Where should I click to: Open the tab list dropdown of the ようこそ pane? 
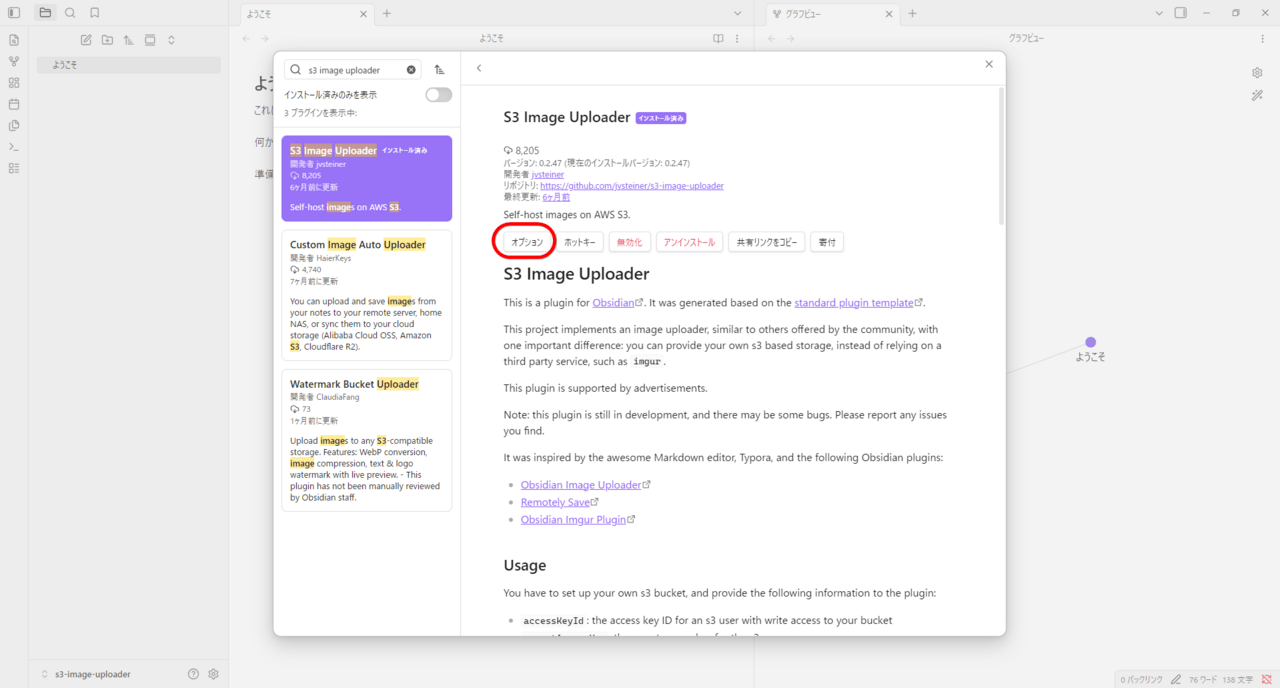pos(738,14)
